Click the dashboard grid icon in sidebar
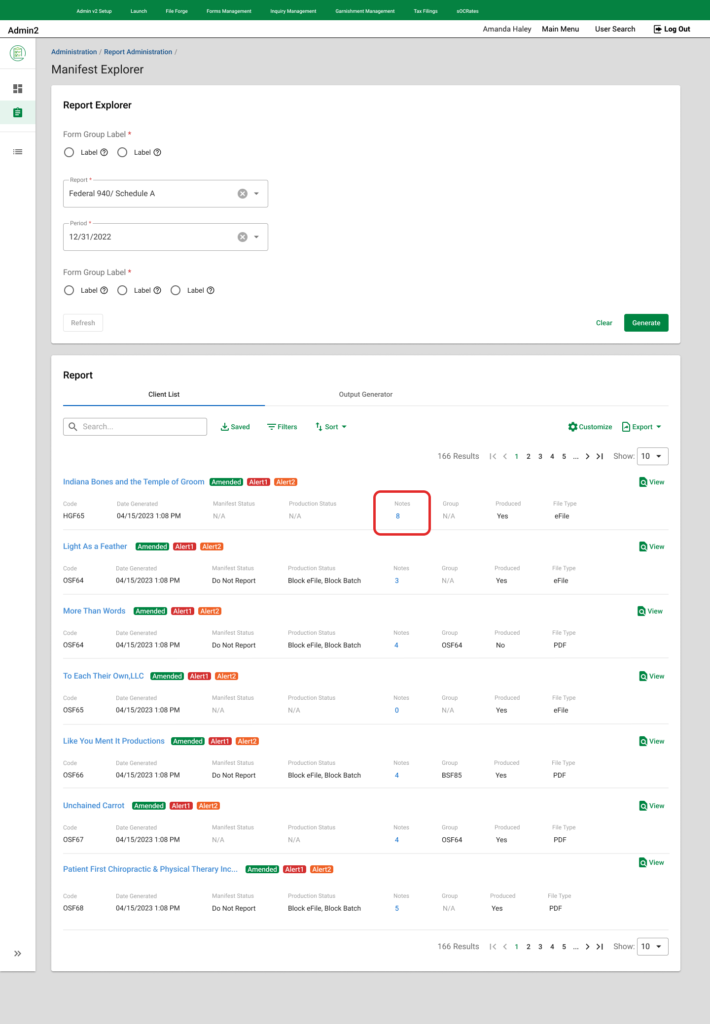Screen dimensions: 710x1024 tap(17, 89)
